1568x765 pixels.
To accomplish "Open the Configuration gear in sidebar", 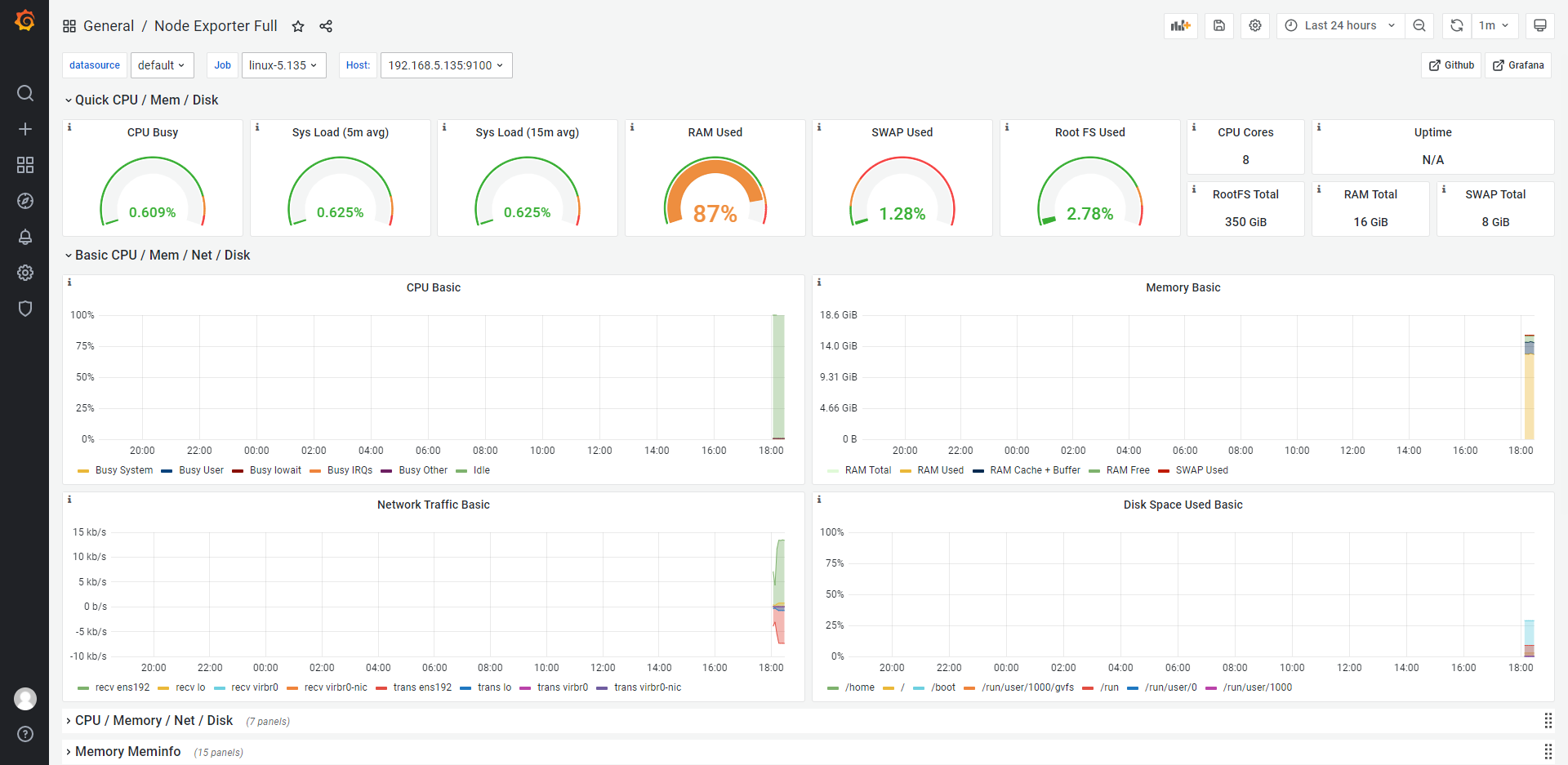I will pyautogui.click(x=25, y=273).
